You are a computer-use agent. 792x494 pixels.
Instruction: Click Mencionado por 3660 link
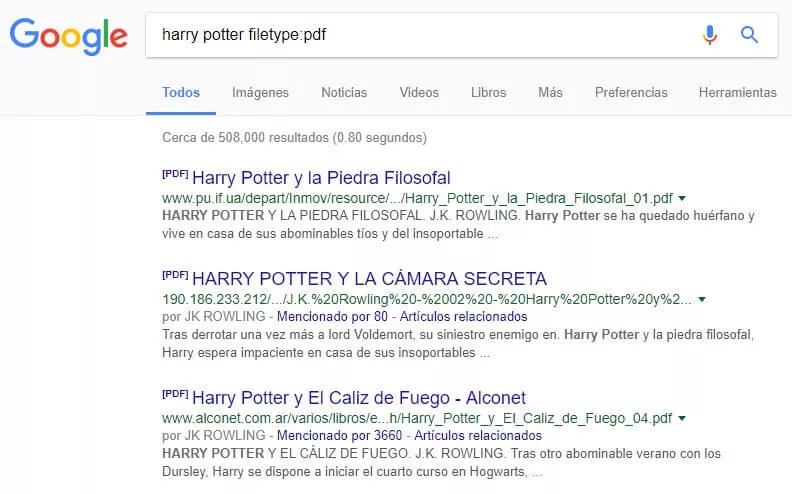click(339, 435)
